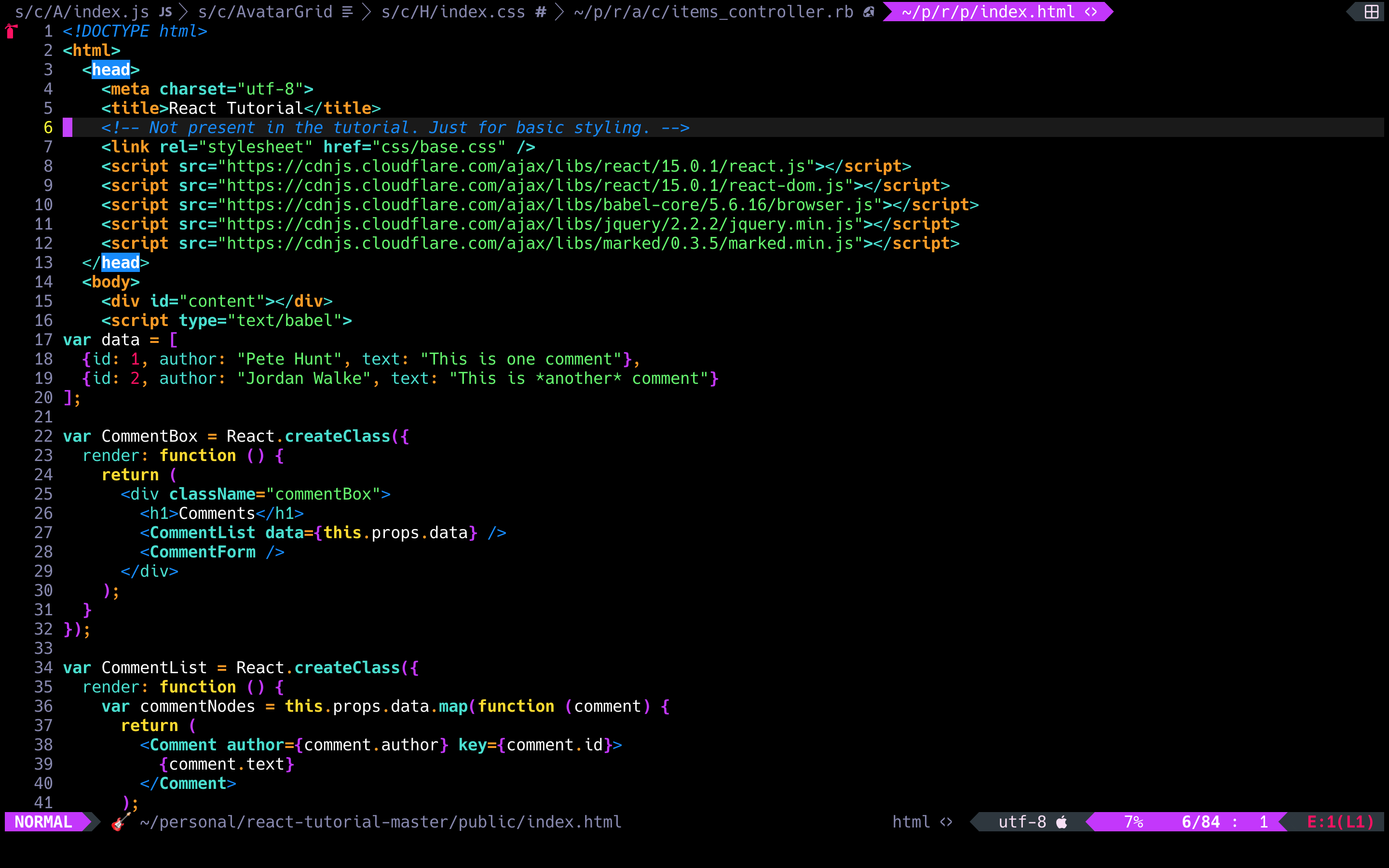
Task: Click the "Jordan Walke" author string
Action: coord(304,379)
